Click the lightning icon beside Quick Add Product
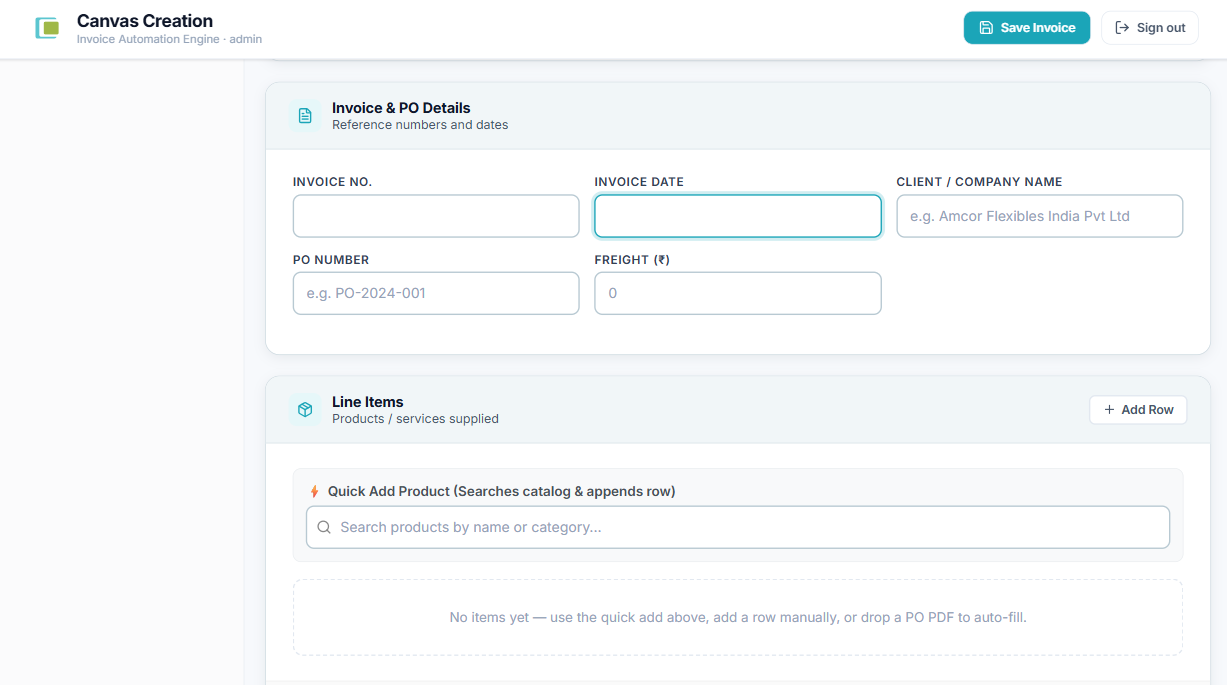The height and width of the screenshot is (685, 1227). (314, 492)
